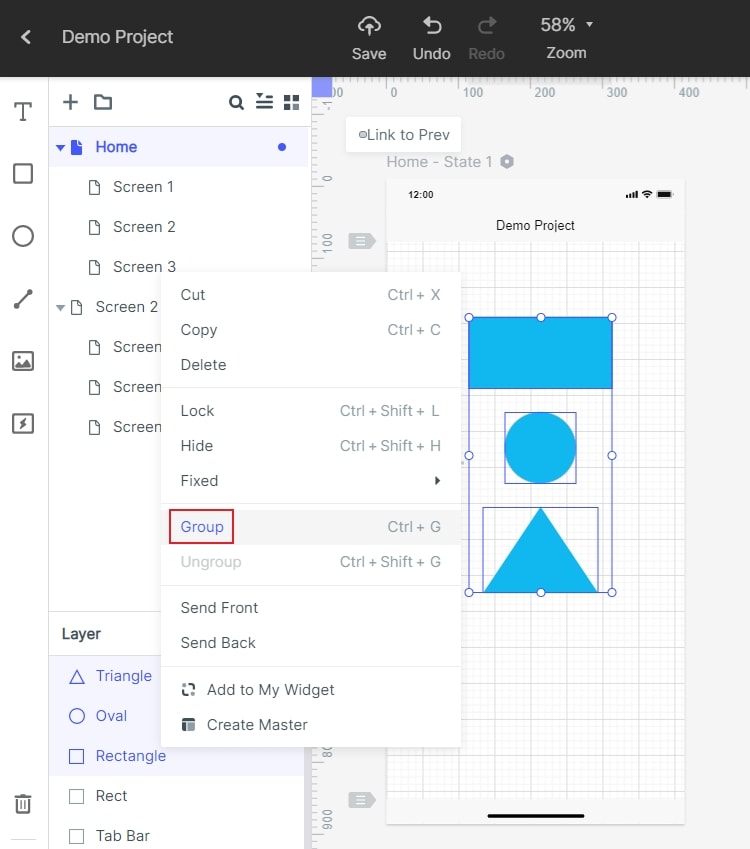This screenshot has height=849, width=750.
Task: Click the trash can icon
Action: [x=23, y=804]
